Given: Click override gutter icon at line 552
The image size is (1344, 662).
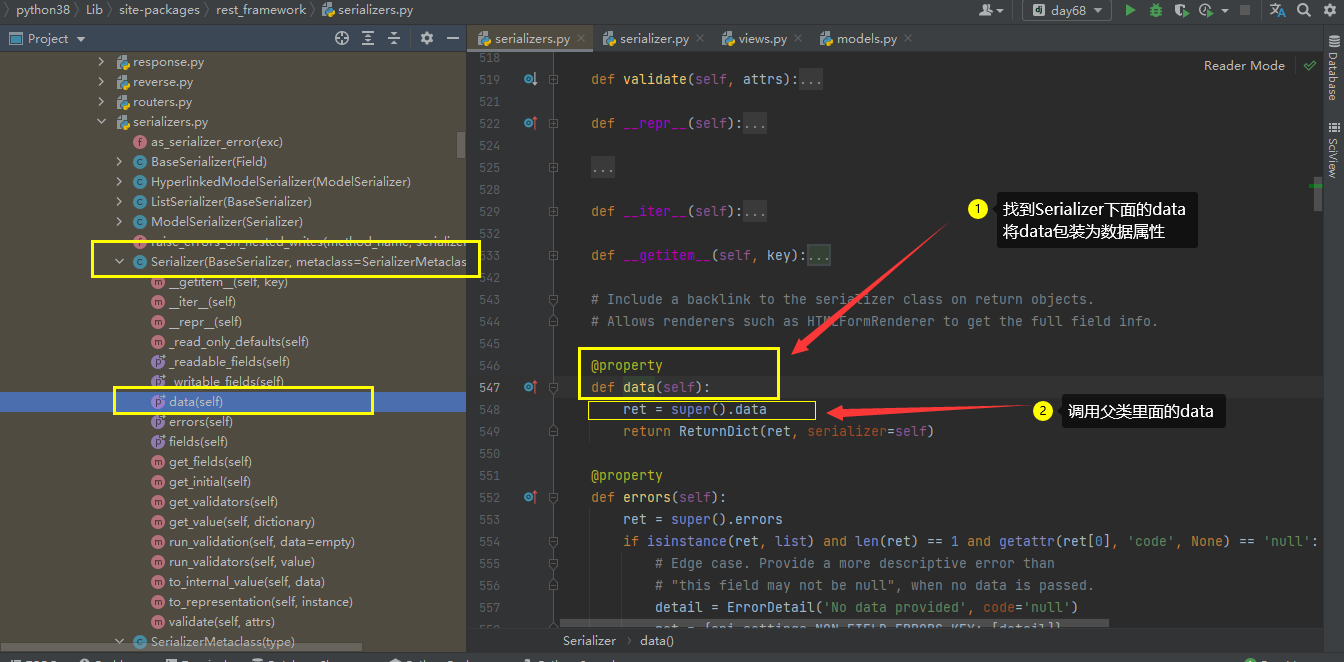Looking at the screenshot, I should tap(531, 497).
